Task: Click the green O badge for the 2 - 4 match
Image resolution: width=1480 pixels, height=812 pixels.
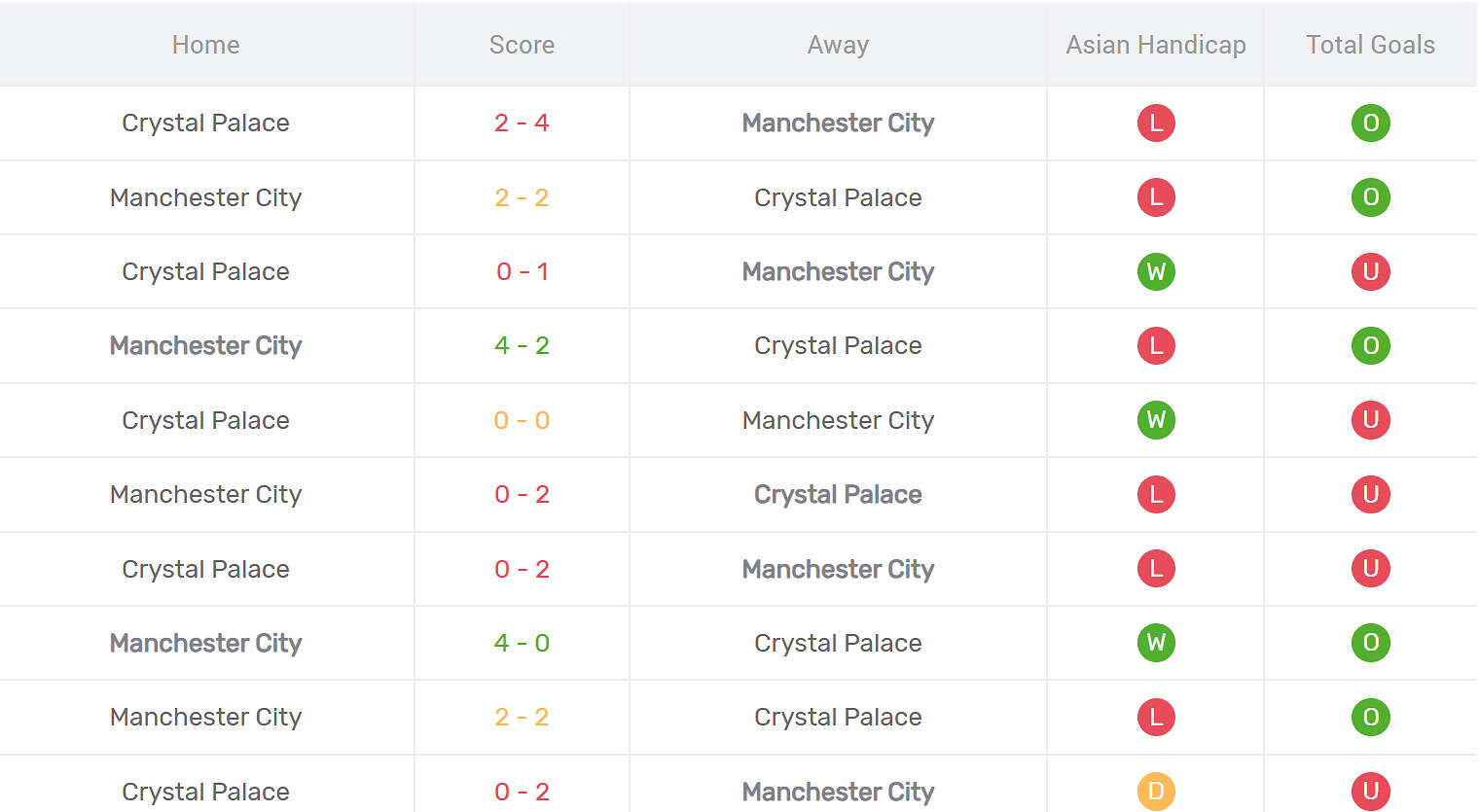Action: (x=1370, y=124)
